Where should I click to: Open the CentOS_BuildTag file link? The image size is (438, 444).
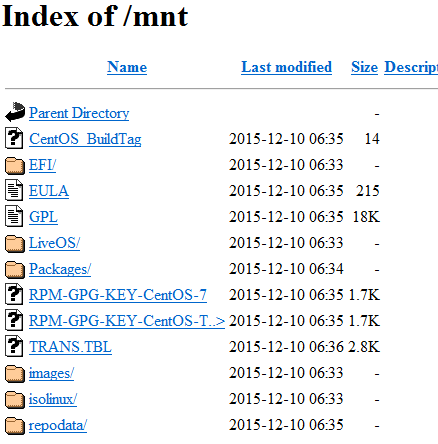85,139
